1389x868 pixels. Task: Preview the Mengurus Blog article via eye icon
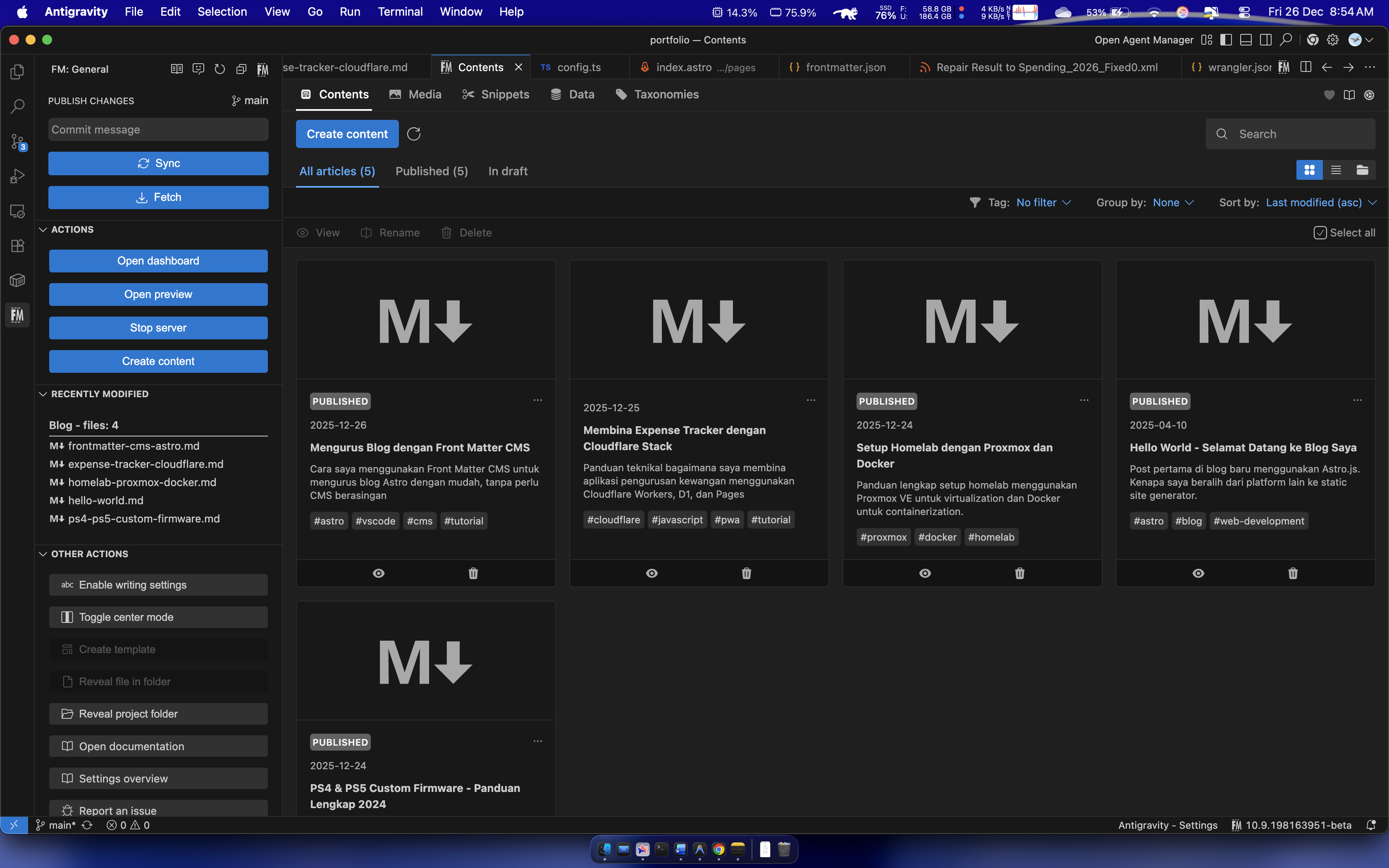click(378, 573)
